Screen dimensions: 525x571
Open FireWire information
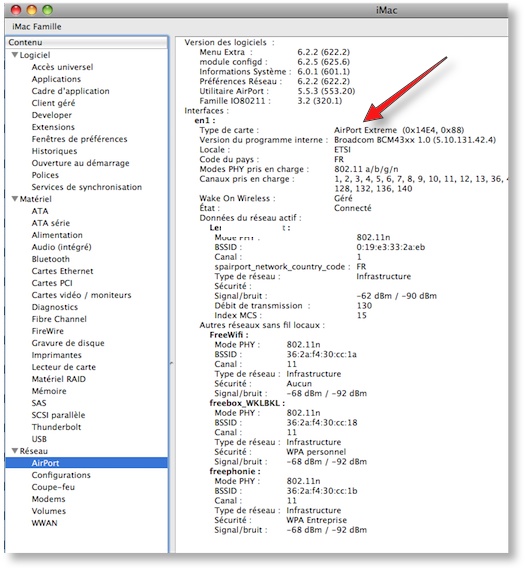click(x=47, y=331)
